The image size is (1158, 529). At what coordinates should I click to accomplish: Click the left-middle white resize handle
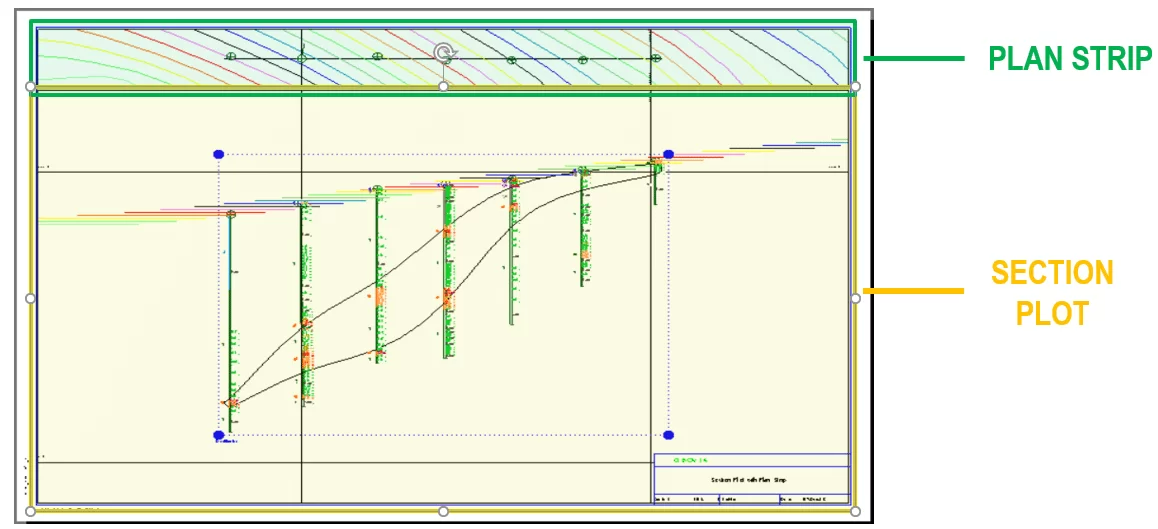click(x=30, y=298)
